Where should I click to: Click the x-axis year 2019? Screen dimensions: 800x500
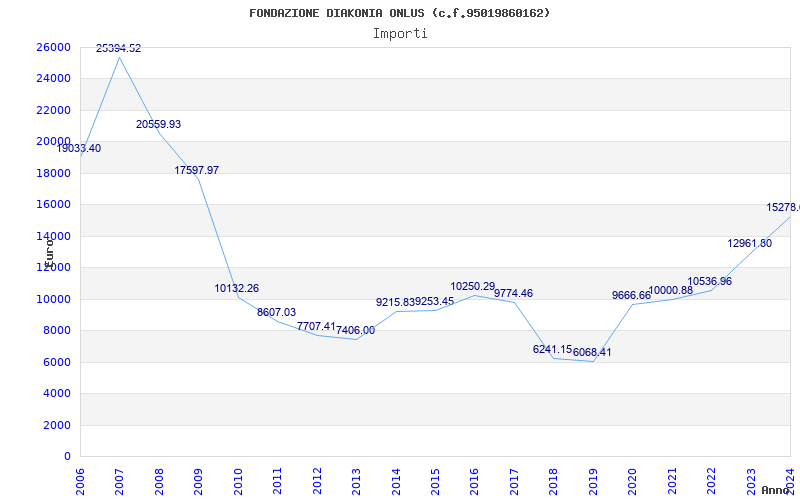(x=593, y=481)
